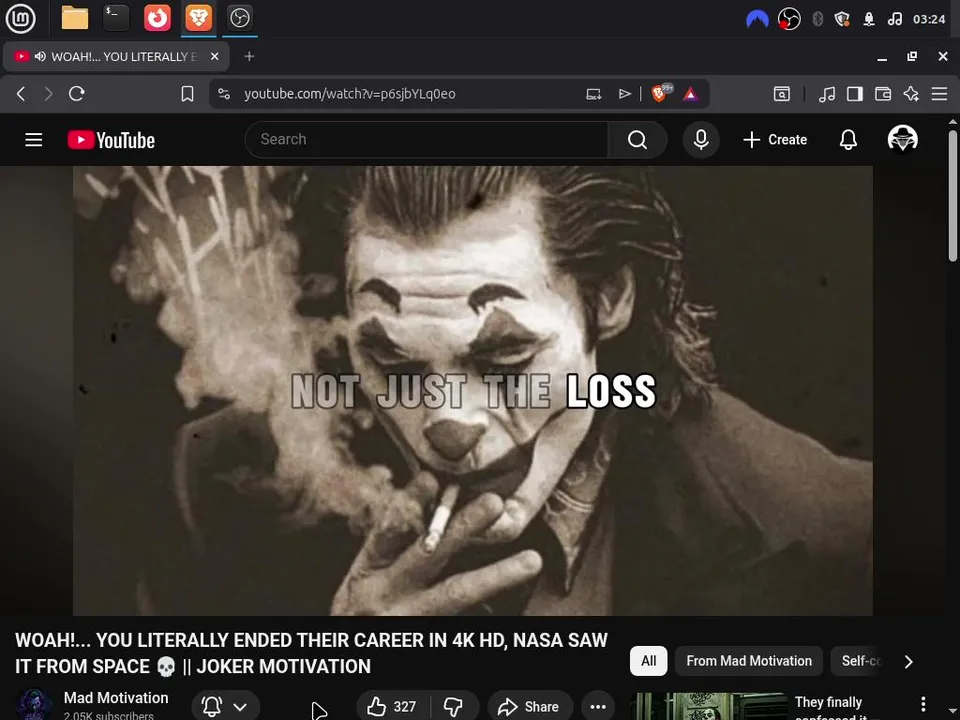The image size is (960, 720).
Task: Click the youtube.com URL address field
Action: pos(350,94)
